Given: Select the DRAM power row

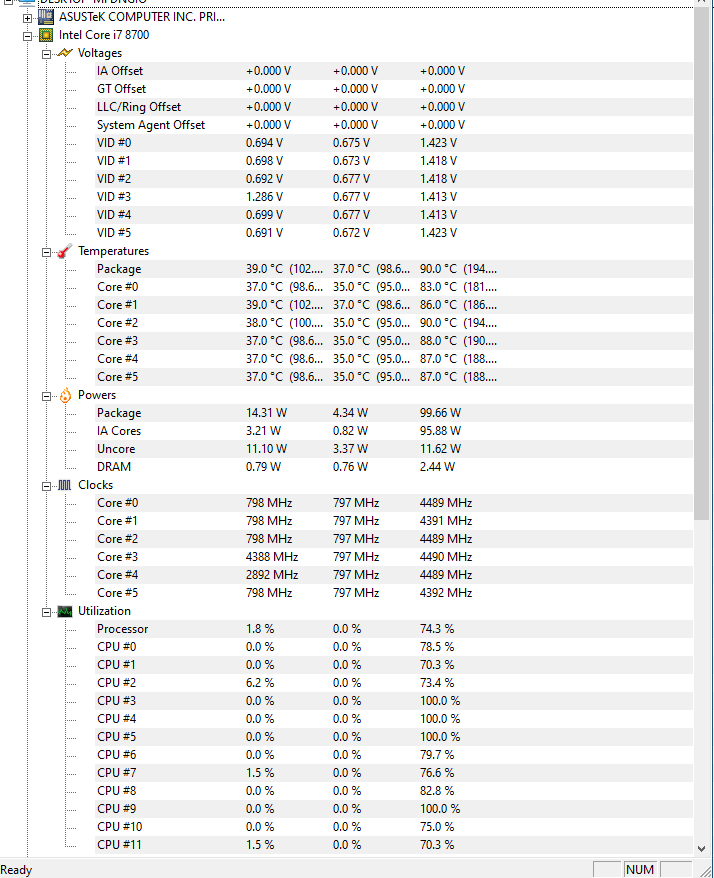Looking at the screenshot, I should coord(394,466).
